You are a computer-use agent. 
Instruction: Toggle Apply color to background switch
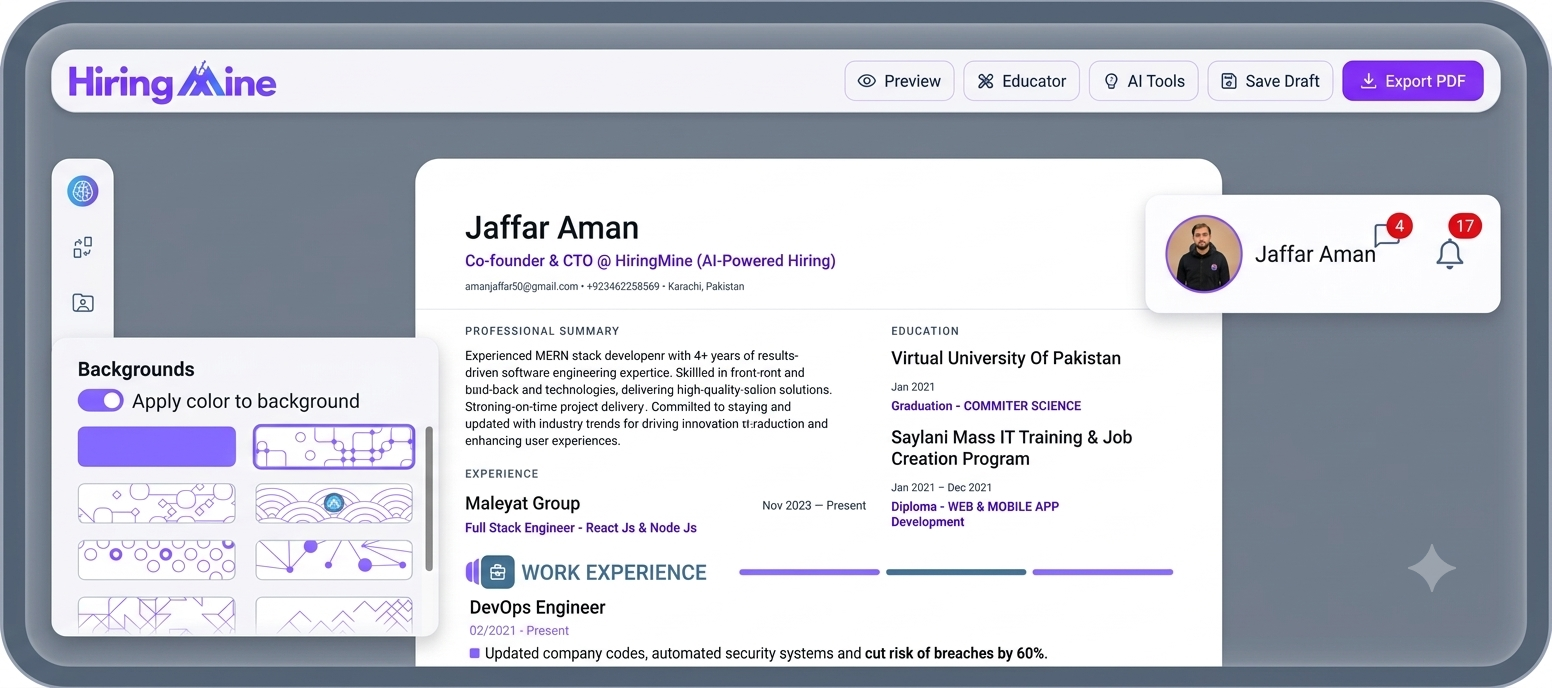pyautogui.click(x=101, y=401)
